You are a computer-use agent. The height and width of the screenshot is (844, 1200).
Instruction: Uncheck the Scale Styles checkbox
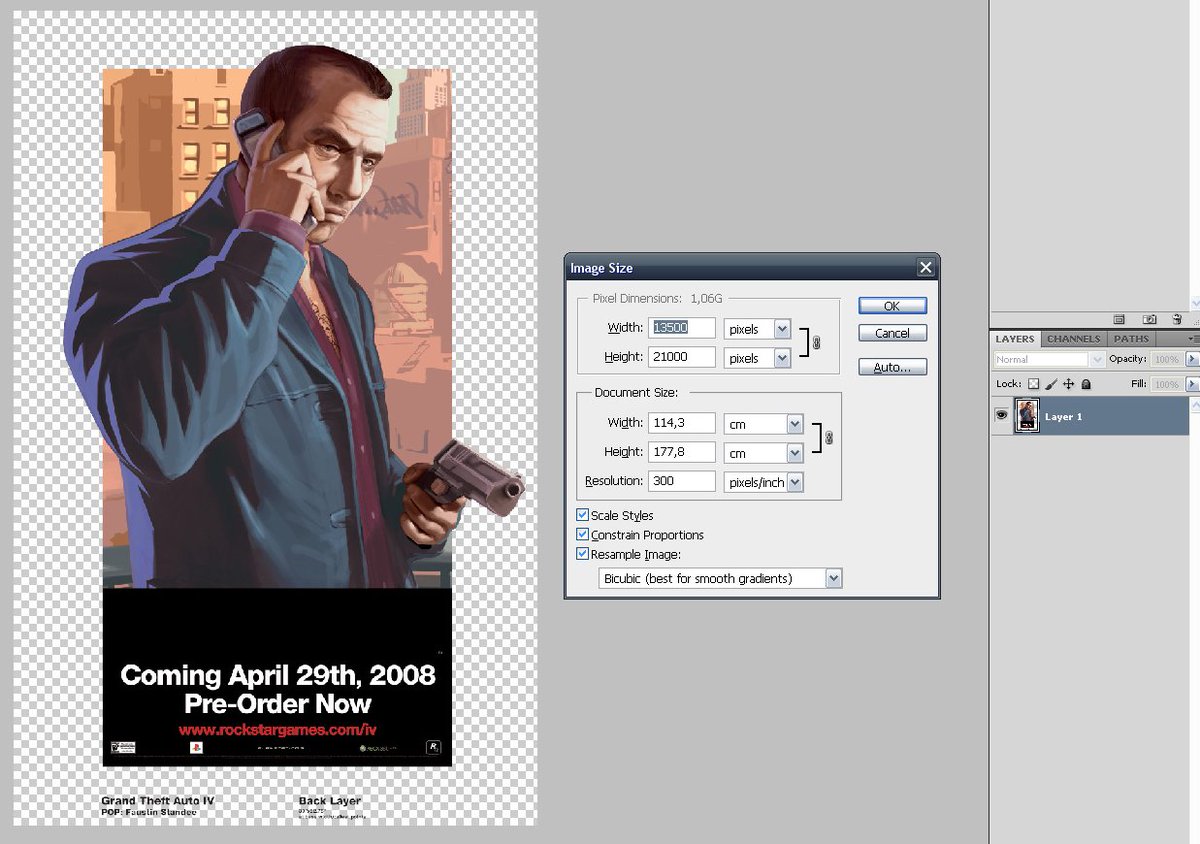click(583, 515)
